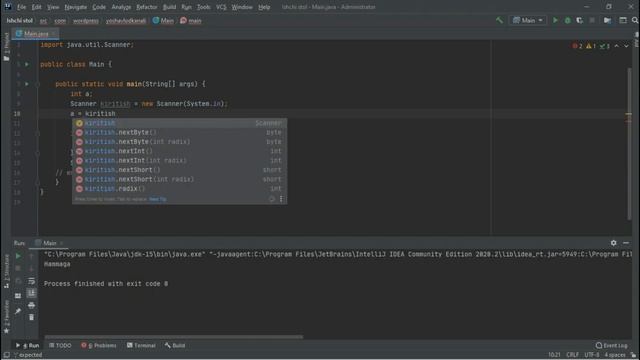Open the Problems tool window
The height and width of the screenshot is (360, 640).
pos(98,345)
